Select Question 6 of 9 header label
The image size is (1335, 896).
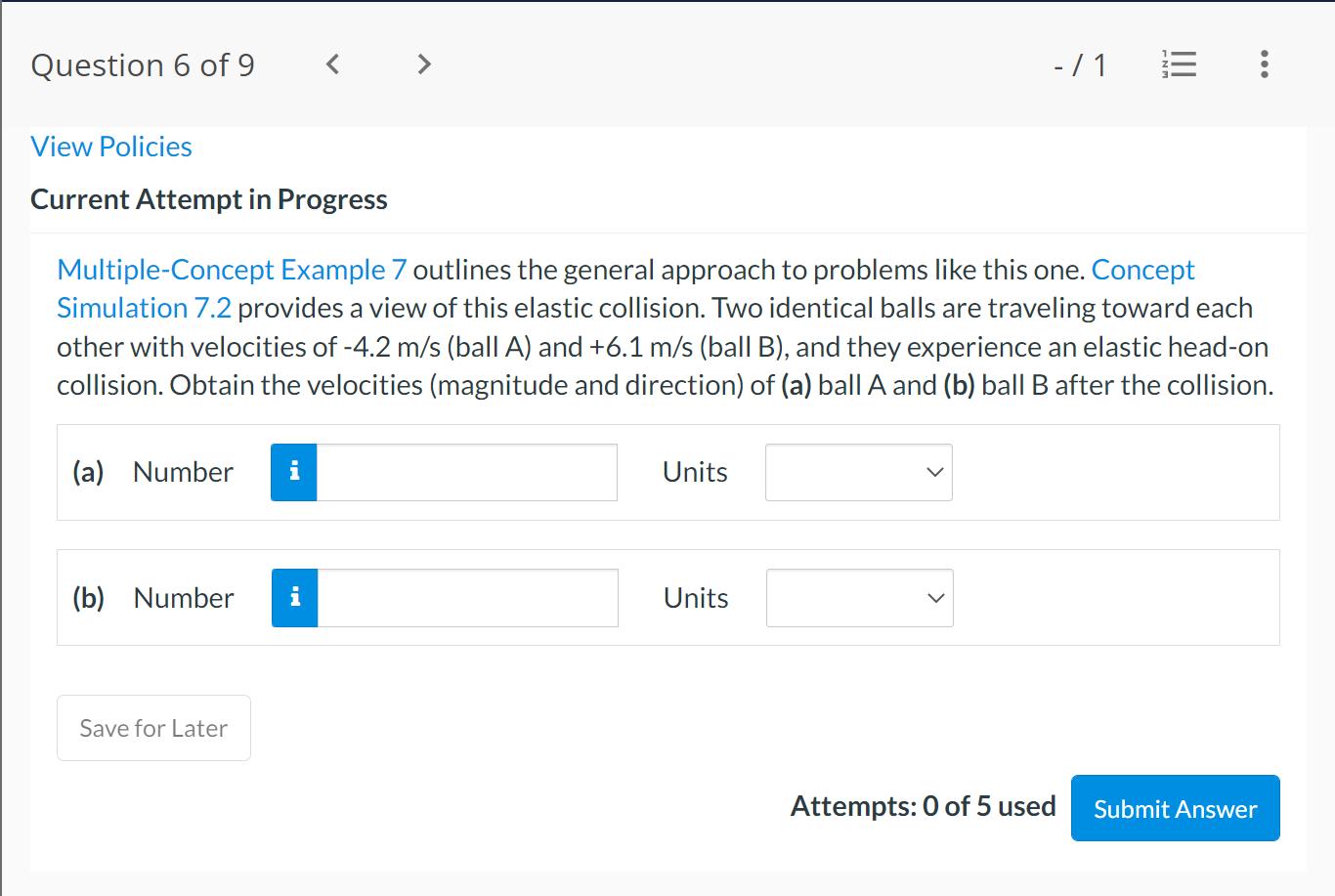tap(143, 64)
